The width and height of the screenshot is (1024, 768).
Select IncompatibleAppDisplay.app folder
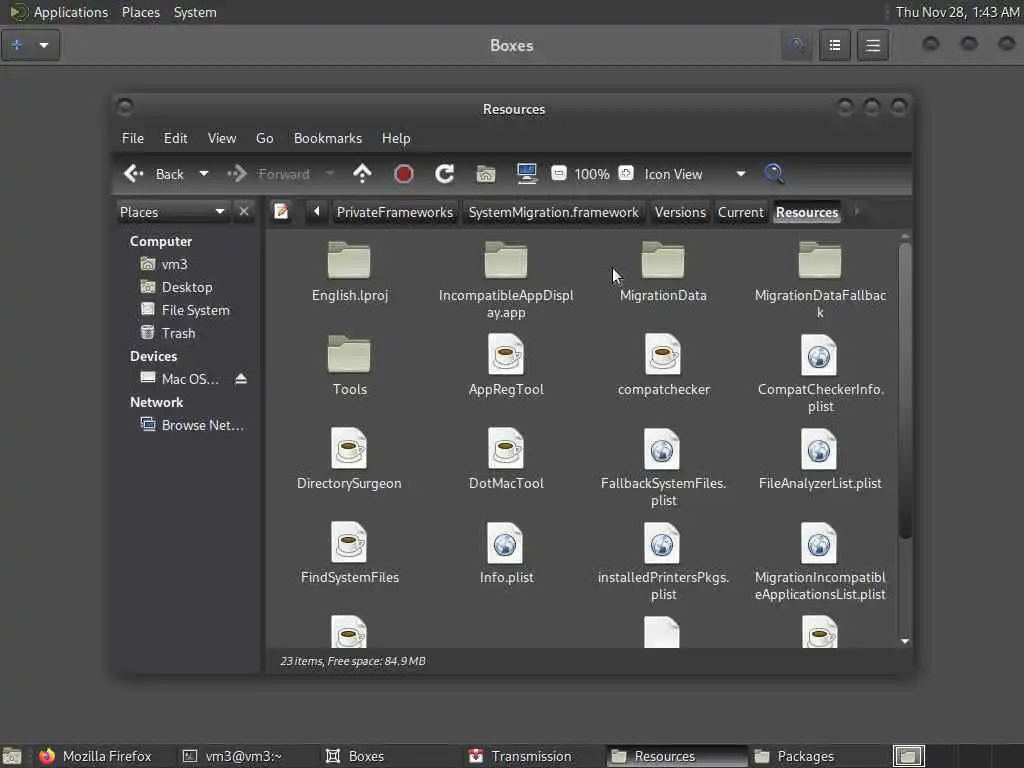point(506,281)
